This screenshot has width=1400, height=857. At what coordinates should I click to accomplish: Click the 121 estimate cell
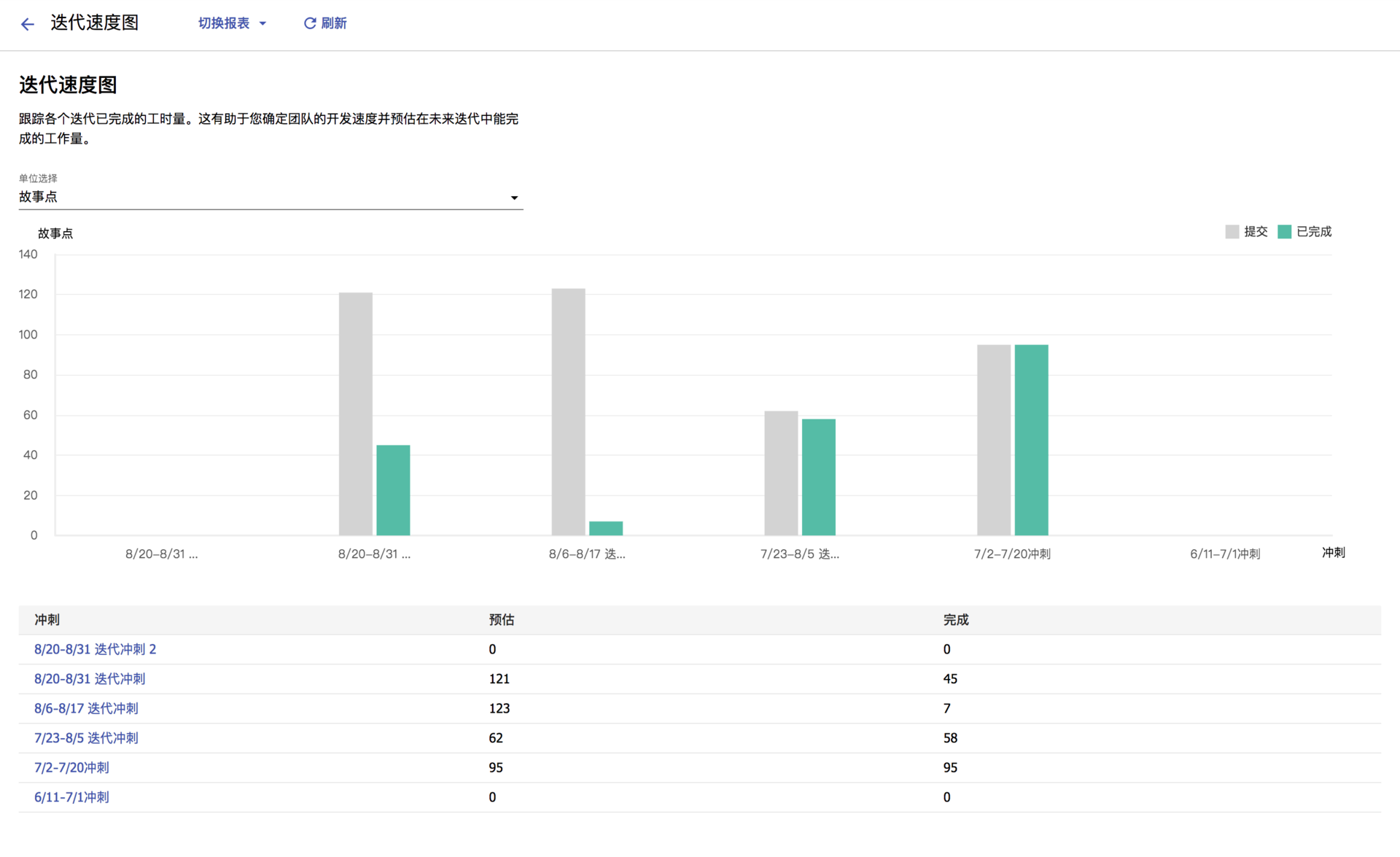click(499, 679)
